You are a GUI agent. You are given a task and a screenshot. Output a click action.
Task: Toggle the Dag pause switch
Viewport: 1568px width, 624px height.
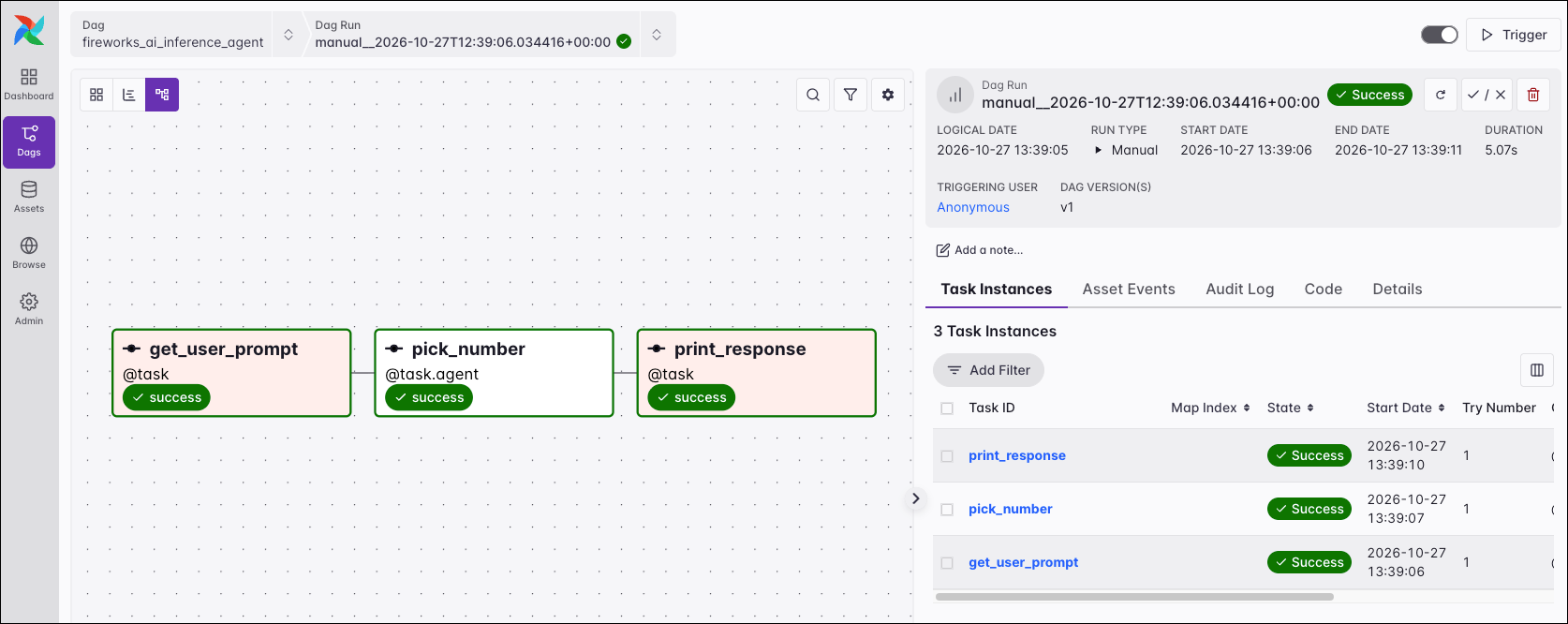point(1440,35)
